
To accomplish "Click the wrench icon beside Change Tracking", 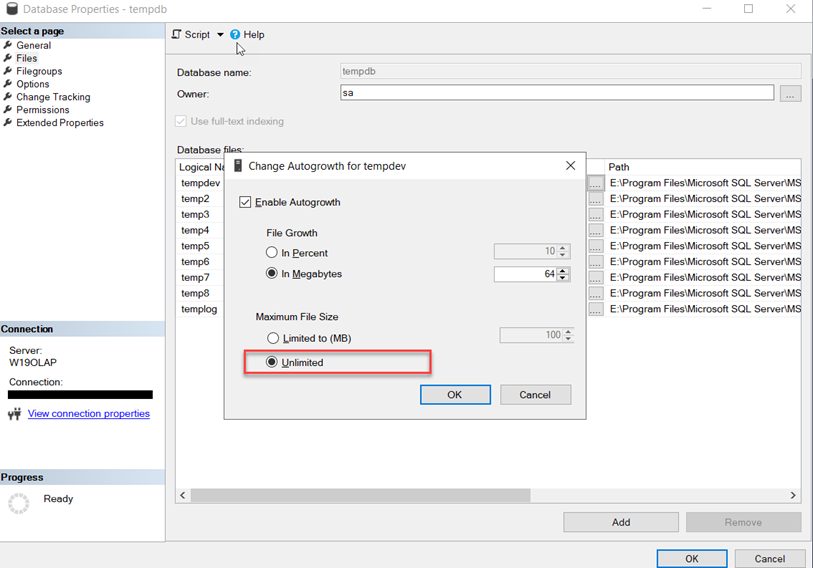I will [8, 96].
